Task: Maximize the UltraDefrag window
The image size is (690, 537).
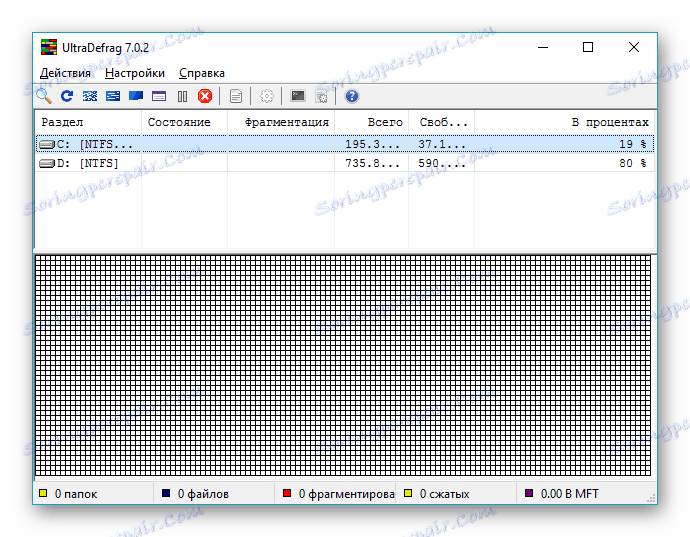Action: pyautogui.click(x=588, y=47)
